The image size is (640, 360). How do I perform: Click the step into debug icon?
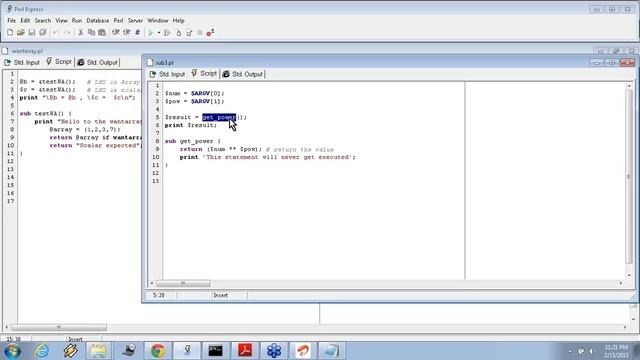[x=178, y=33]
